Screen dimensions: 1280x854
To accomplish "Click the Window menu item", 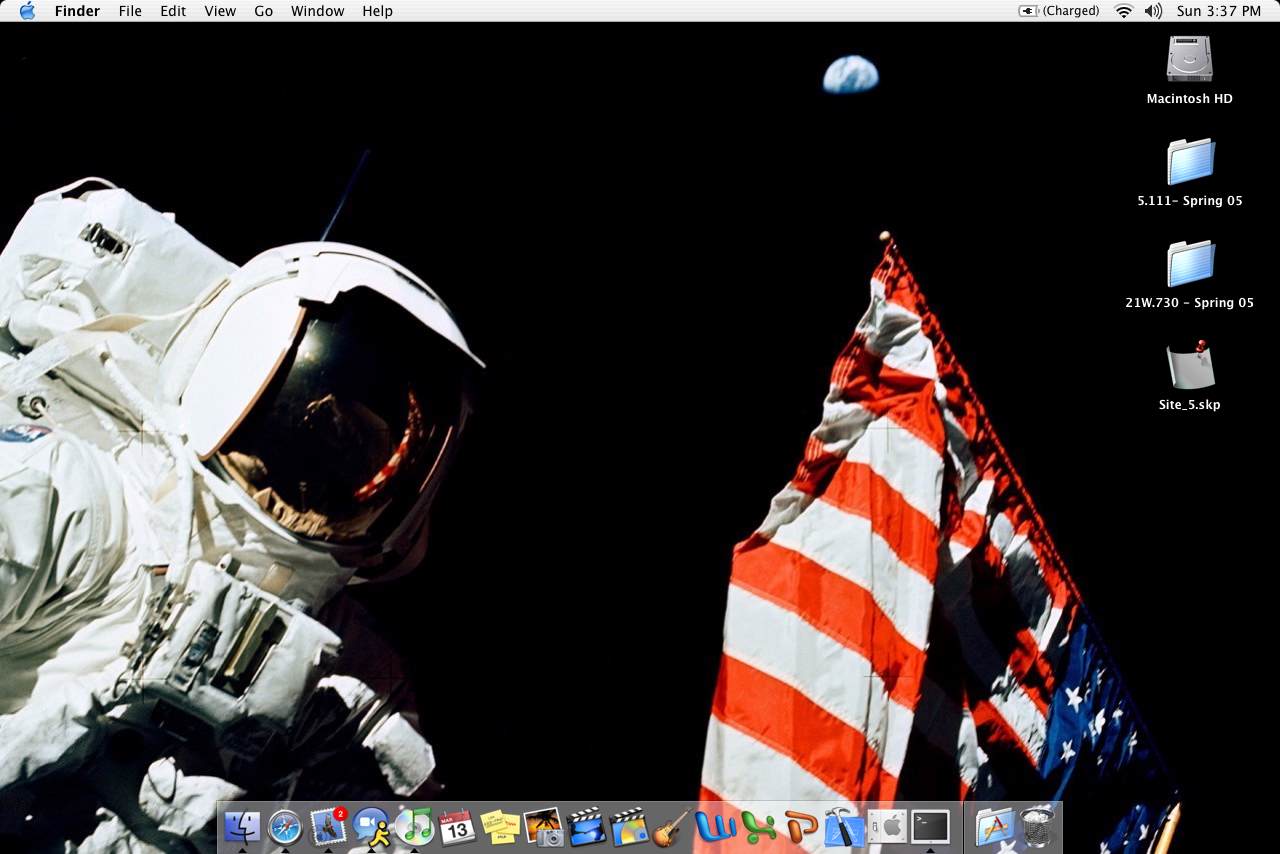I will [x=317, y=11].
